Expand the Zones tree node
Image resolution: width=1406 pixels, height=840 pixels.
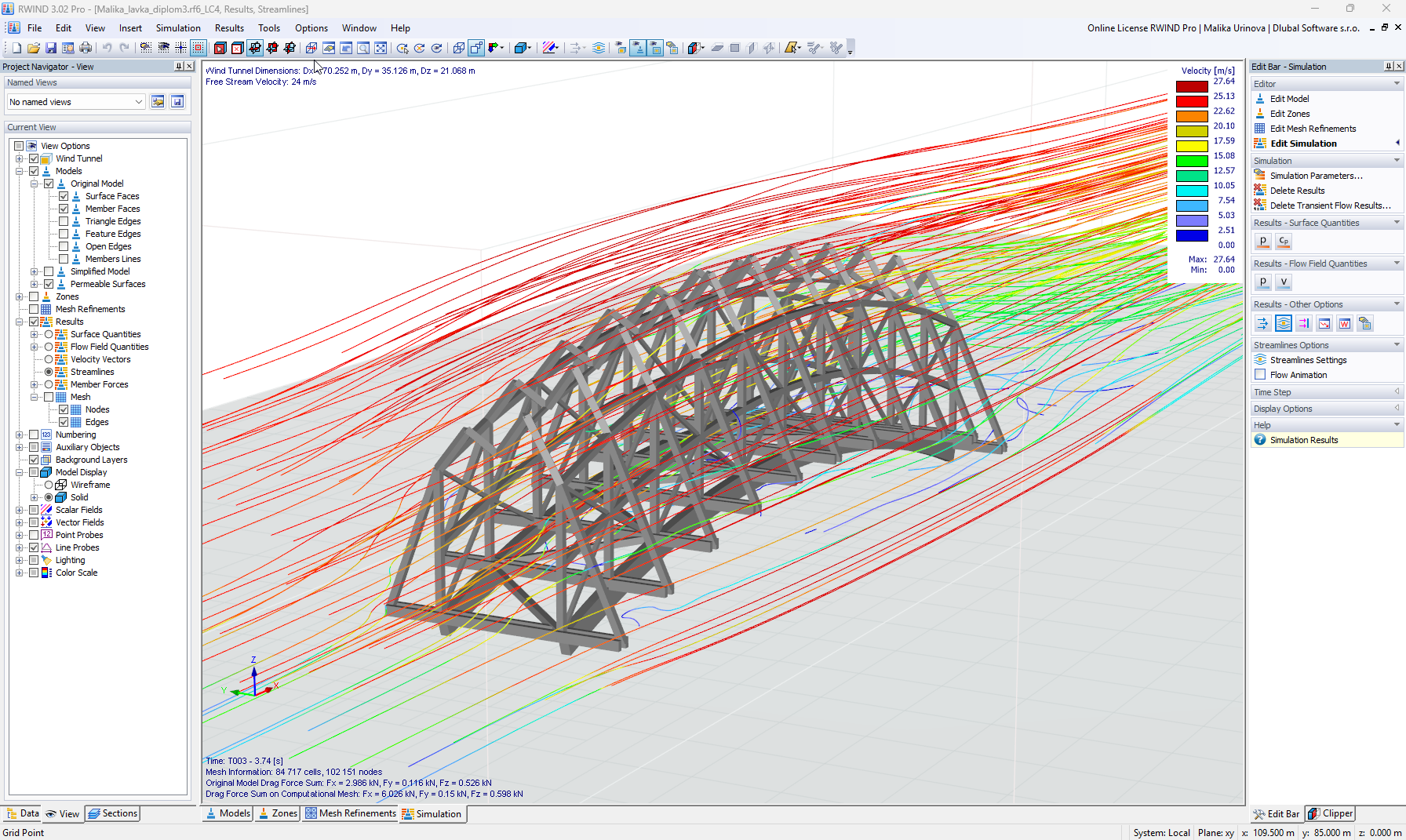20,296
